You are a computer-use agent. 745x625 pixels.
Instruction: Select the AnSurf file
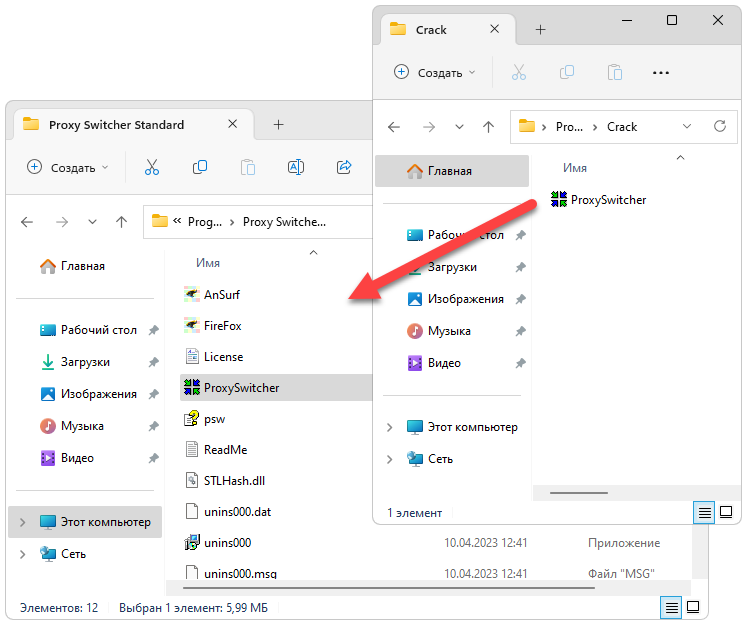pyautogui.click(x=212, y=295)
